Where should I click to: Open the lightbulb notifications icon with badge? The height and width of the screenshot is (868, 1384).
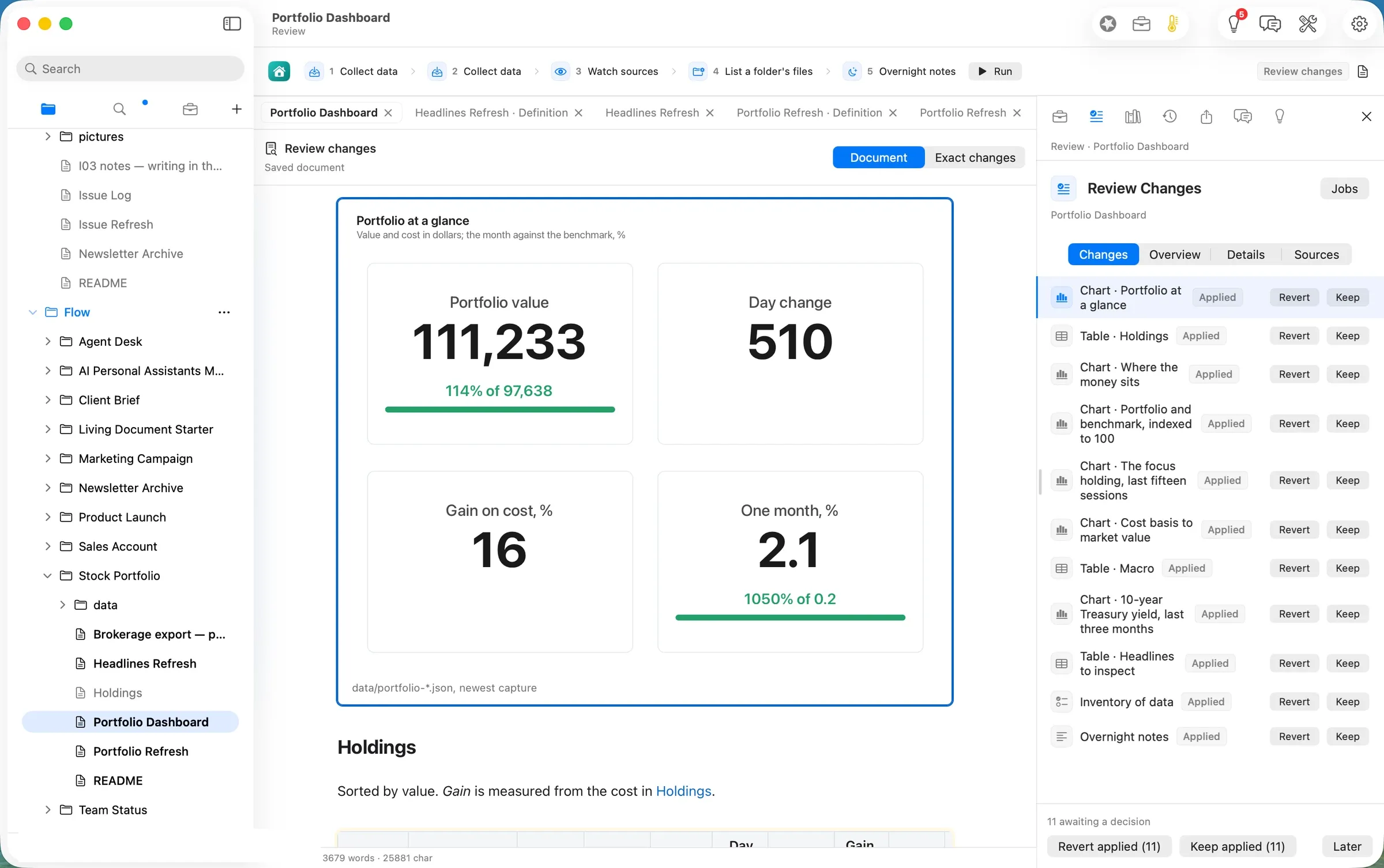point(1234,24)
